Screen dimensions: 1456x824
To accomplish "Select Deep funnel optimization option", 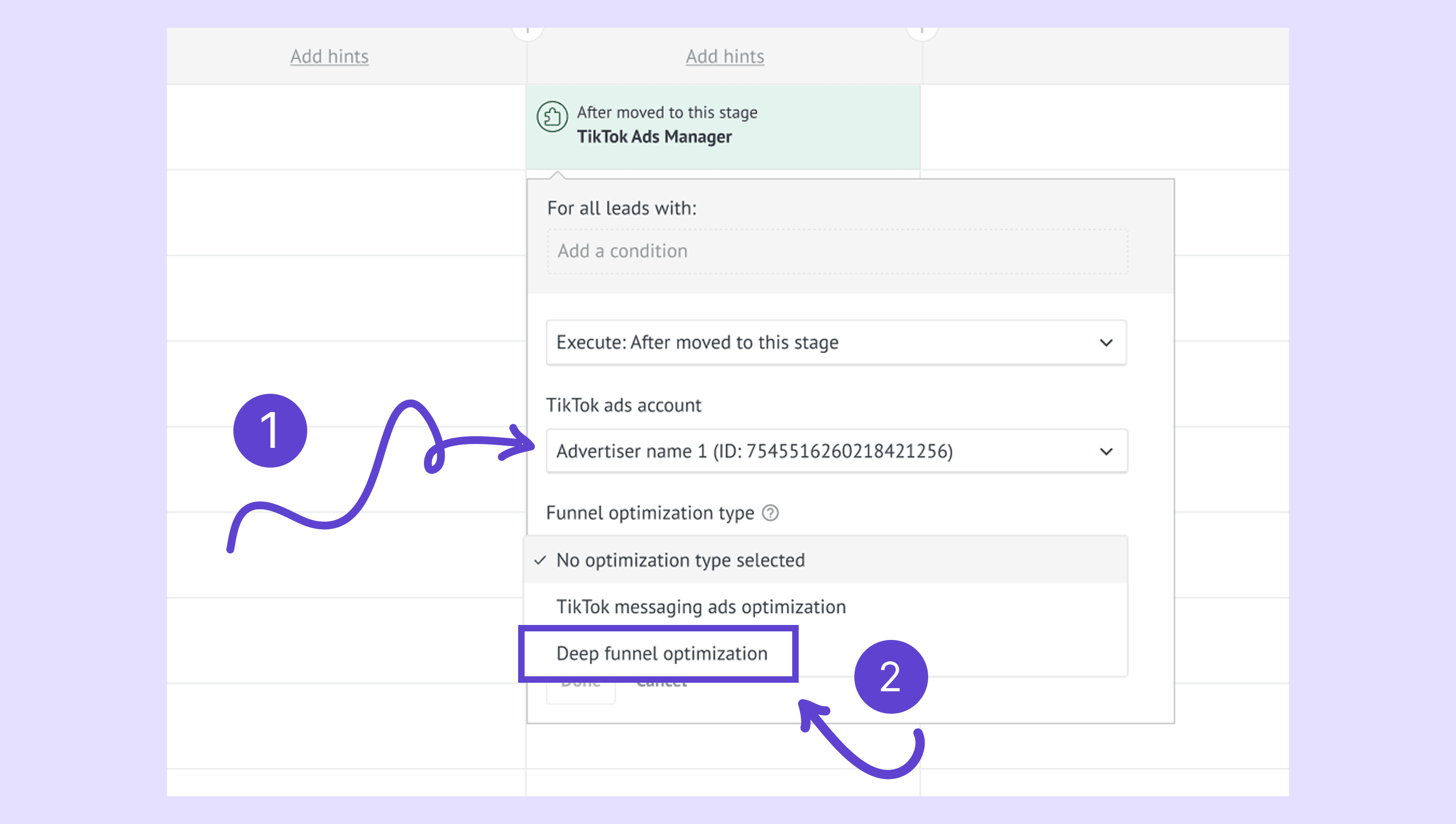I will (x=661, y=654).
